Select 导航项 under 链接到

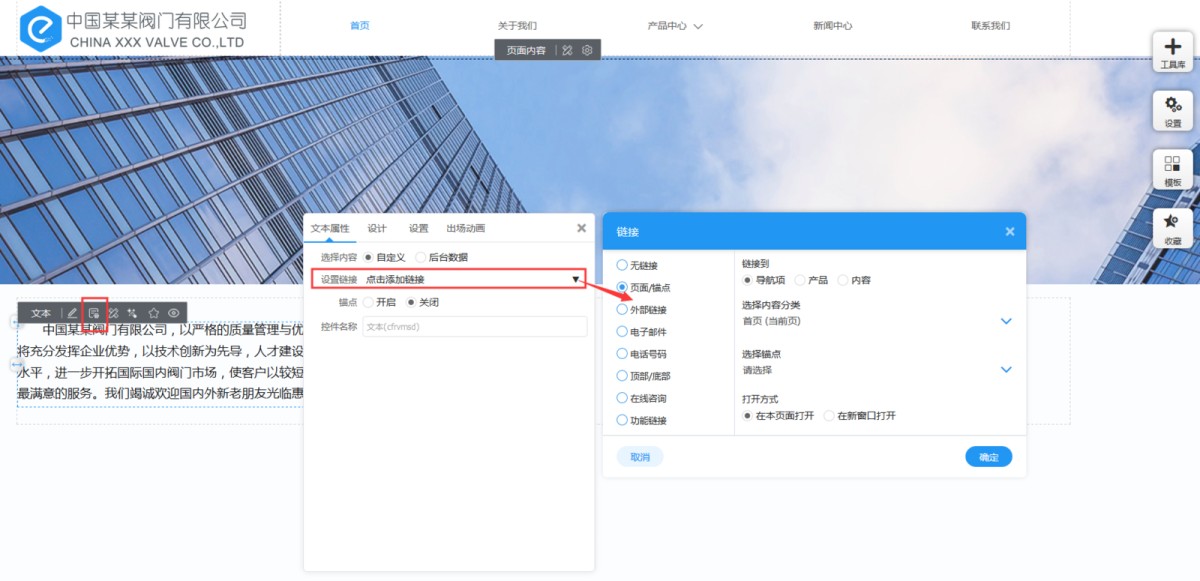point(748,280)
